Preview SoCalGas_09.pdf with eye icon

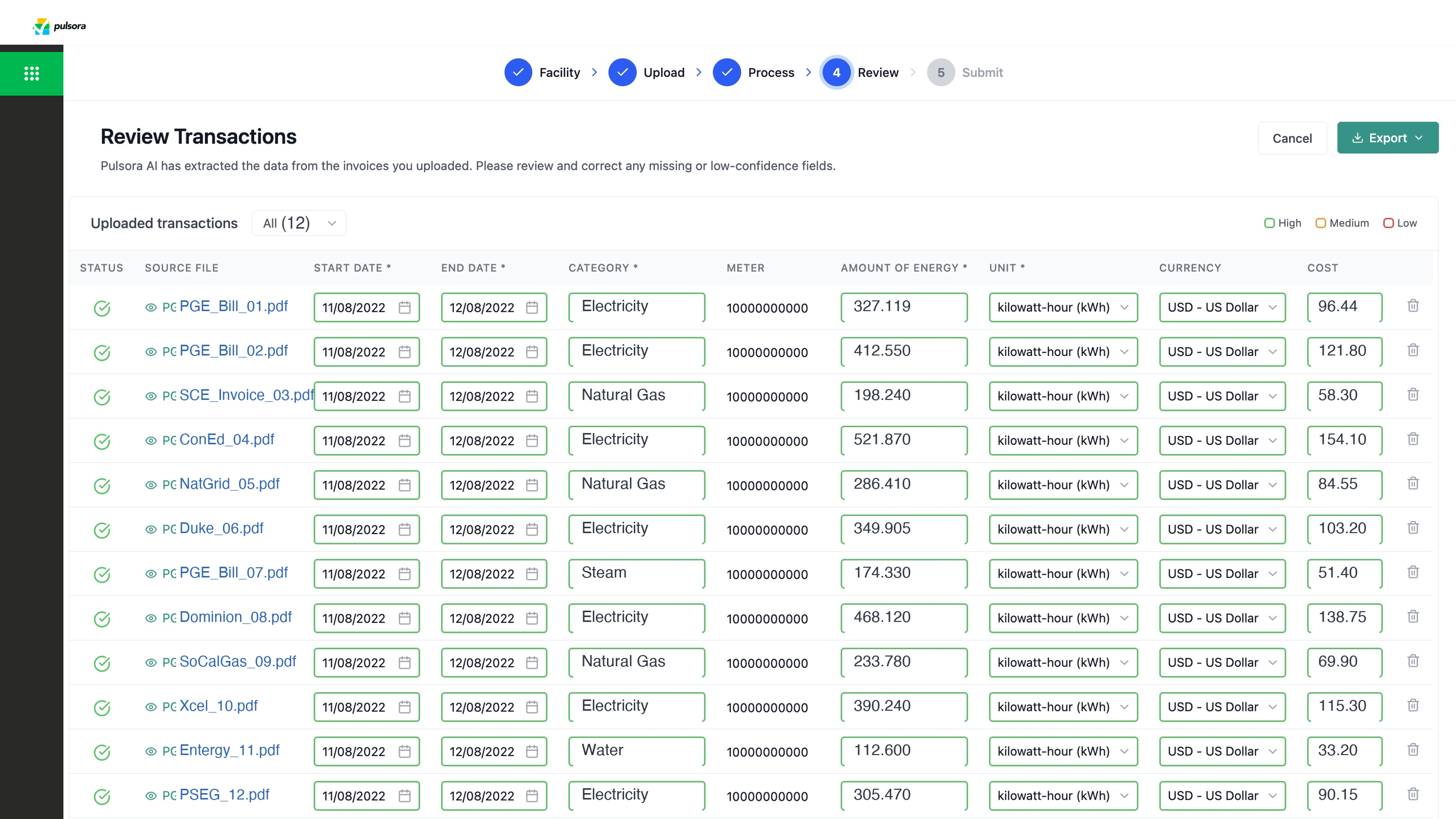(x=150, y=663)
